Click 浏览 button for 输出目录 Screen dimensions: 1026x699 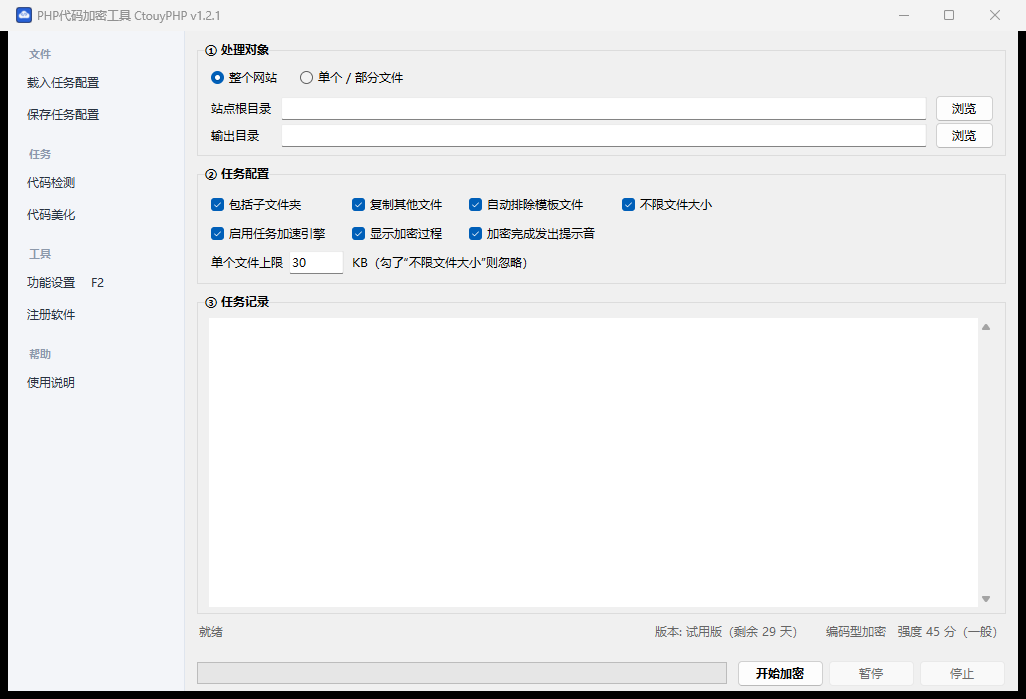(964, 135)
